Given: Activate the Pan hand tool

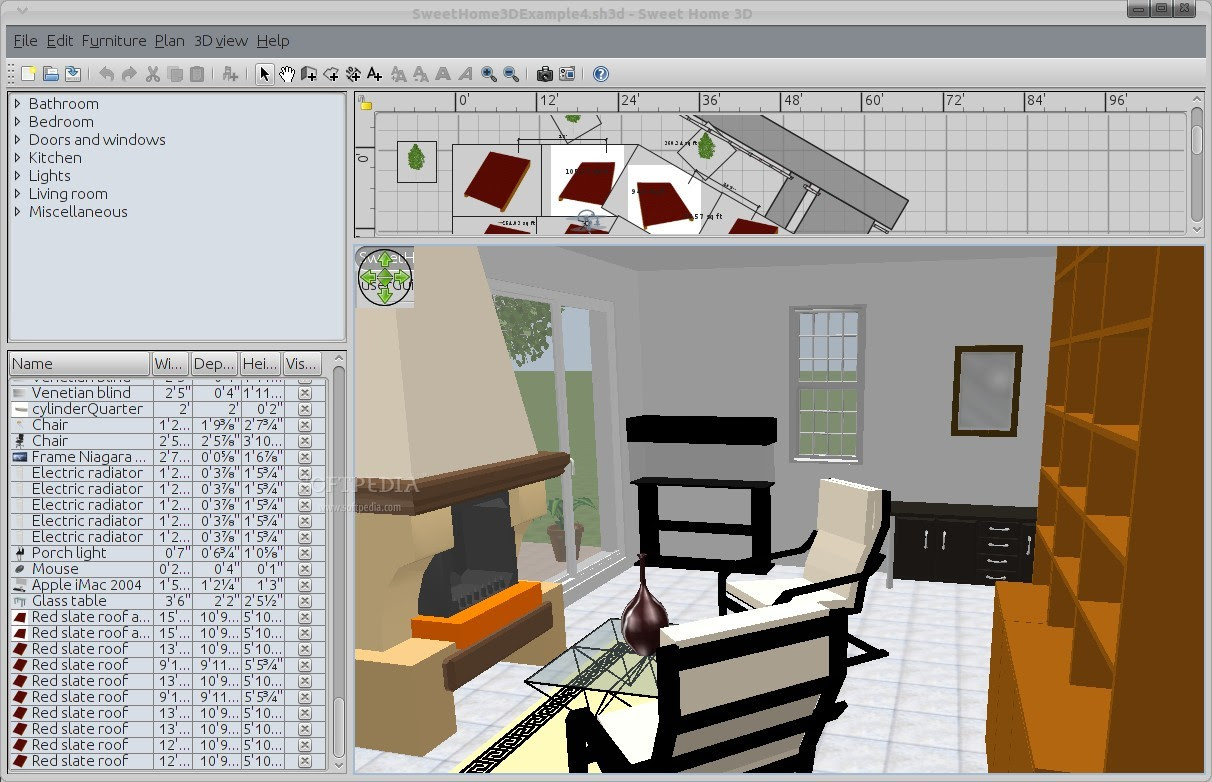Looking at the screenshot, I should (287, 74).
